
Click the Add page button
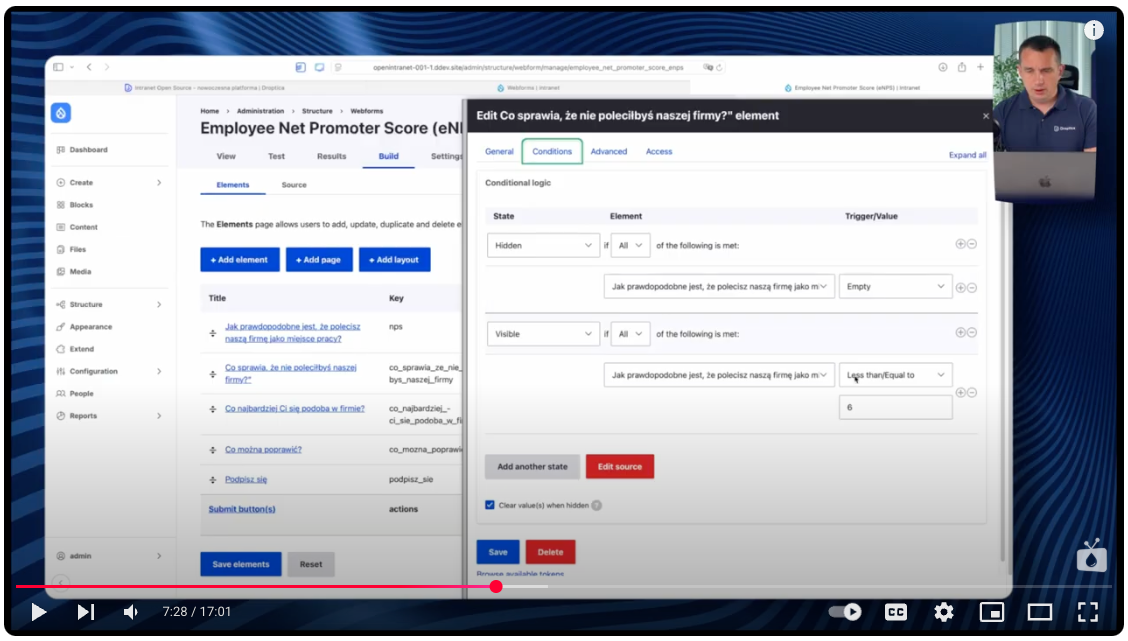coord(319,260)
